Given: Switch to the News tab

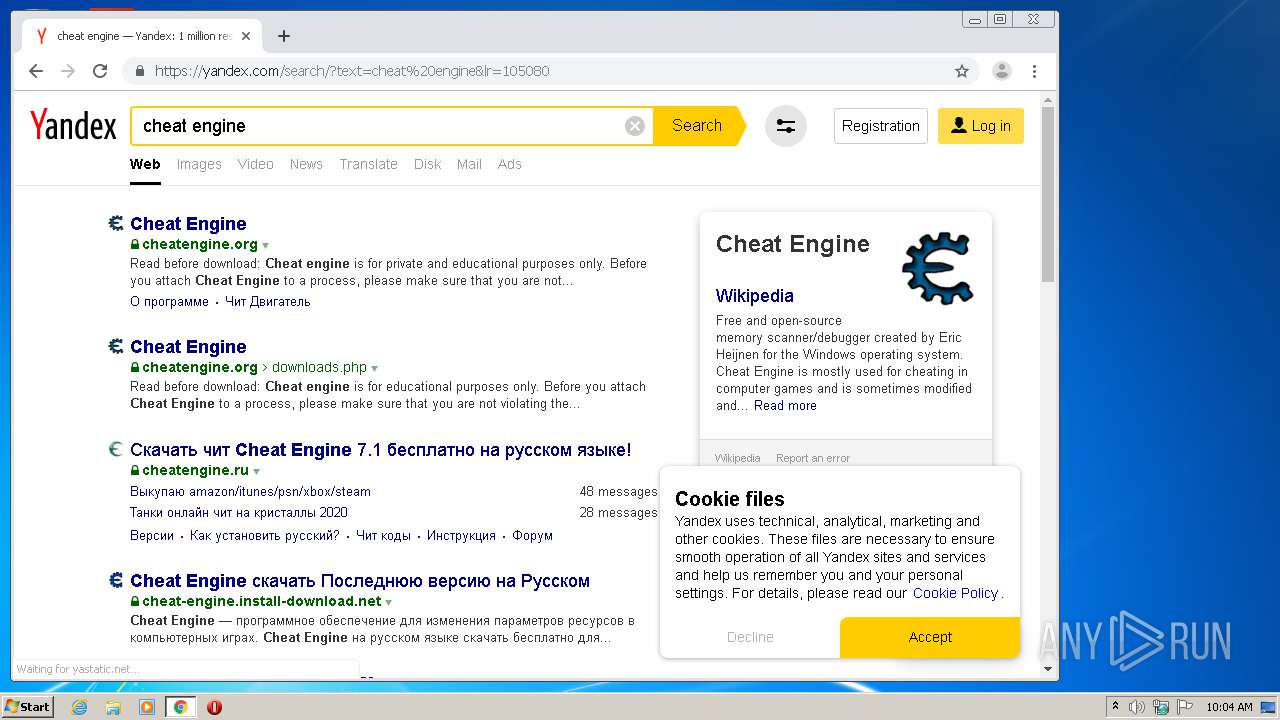Looking at the screenshot, I should pyautogui.click(x=306, y=164).
